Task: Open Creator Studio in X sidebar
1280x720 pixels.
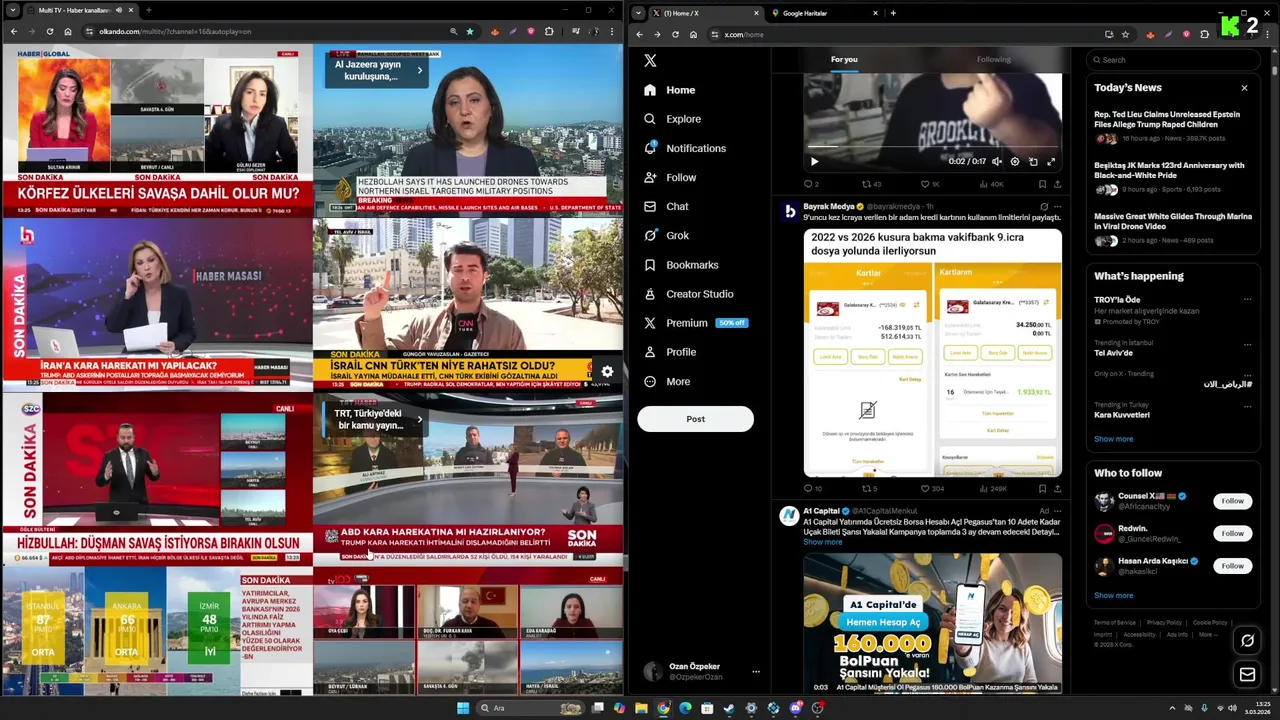Action: pos(688,294)
